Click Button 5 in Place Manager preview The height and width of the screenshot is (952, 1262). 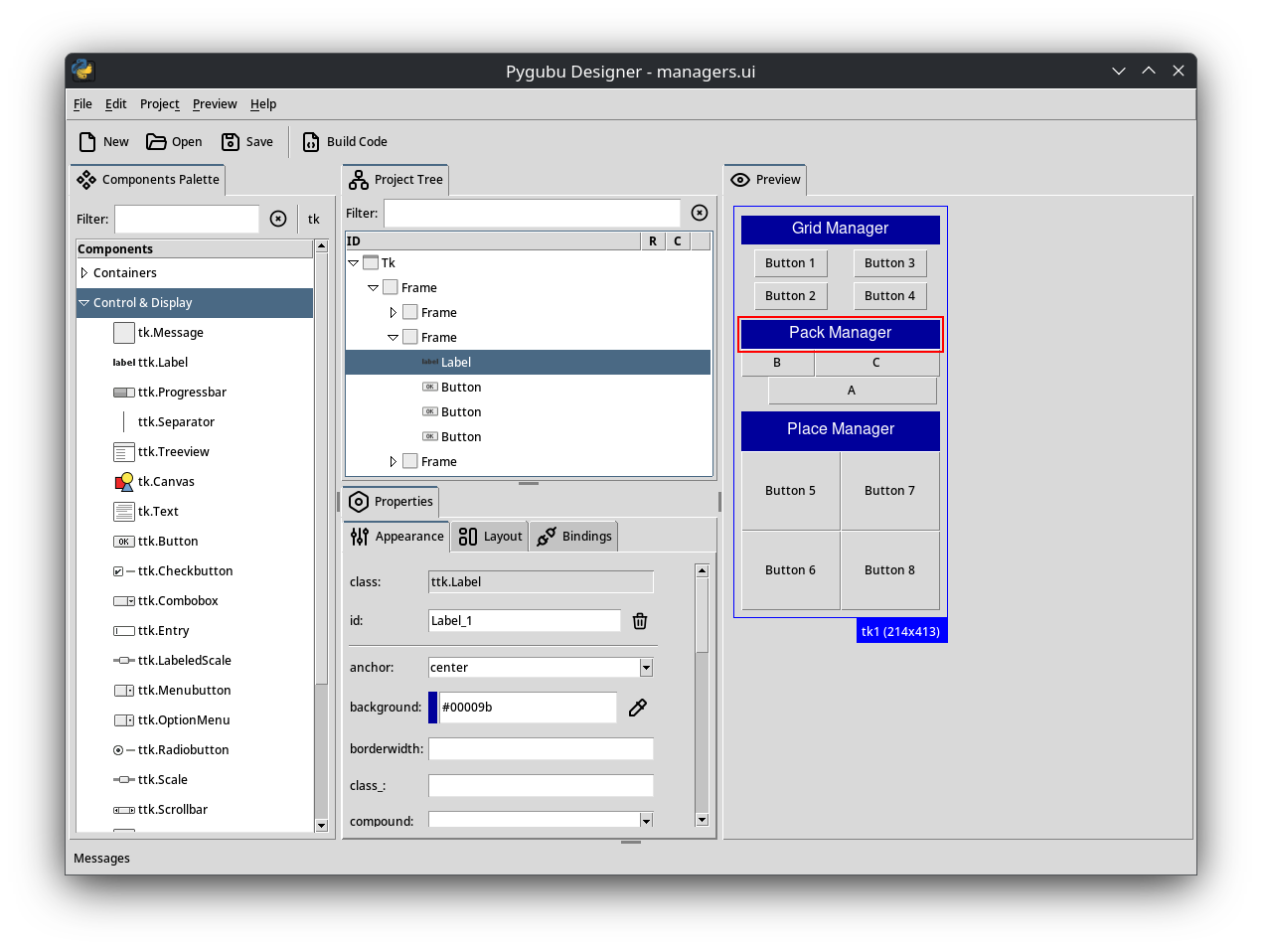tap(790, 491)
